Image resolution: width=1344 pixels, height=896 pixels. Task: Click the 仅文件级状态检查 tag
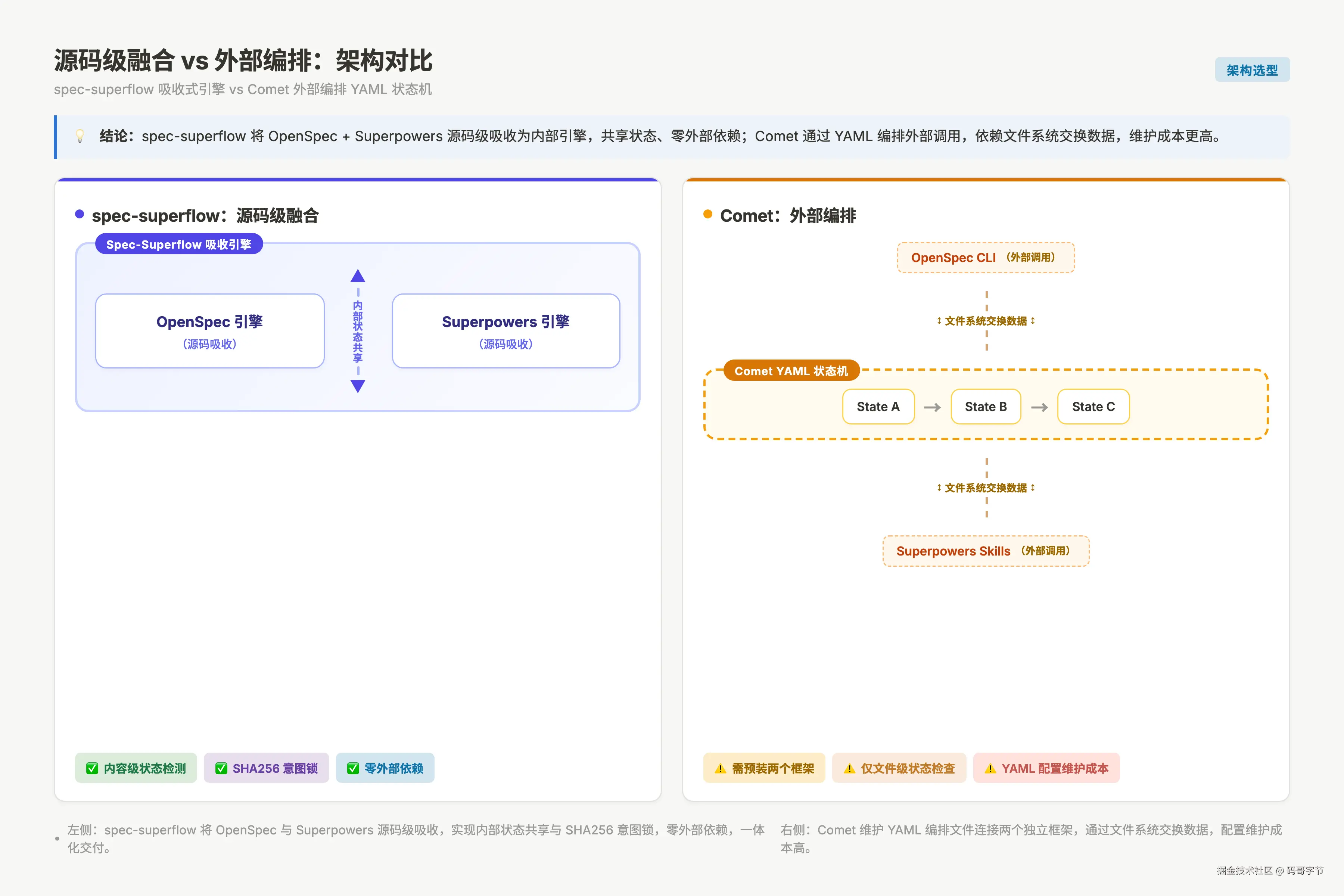pyautogui.click(x=899, y=768)
